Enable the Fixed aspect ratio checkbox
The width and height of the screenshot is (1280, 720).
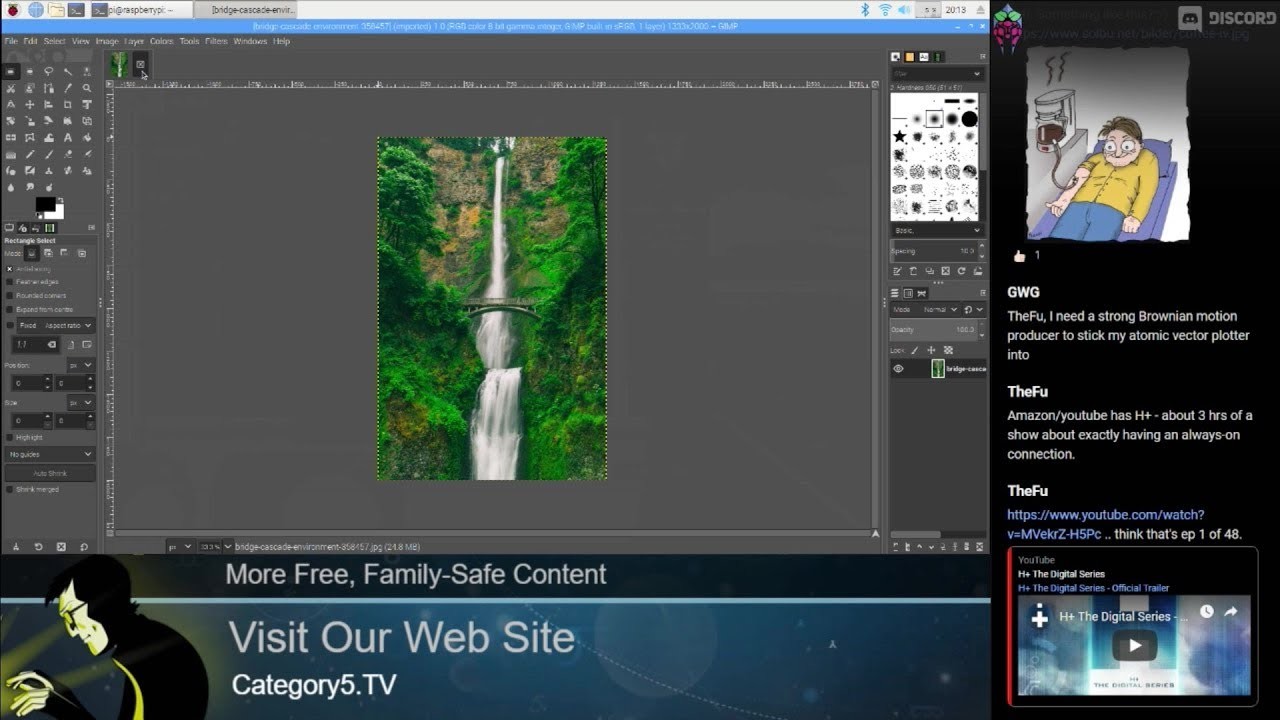pyautogui.click(x=10, y=325)
